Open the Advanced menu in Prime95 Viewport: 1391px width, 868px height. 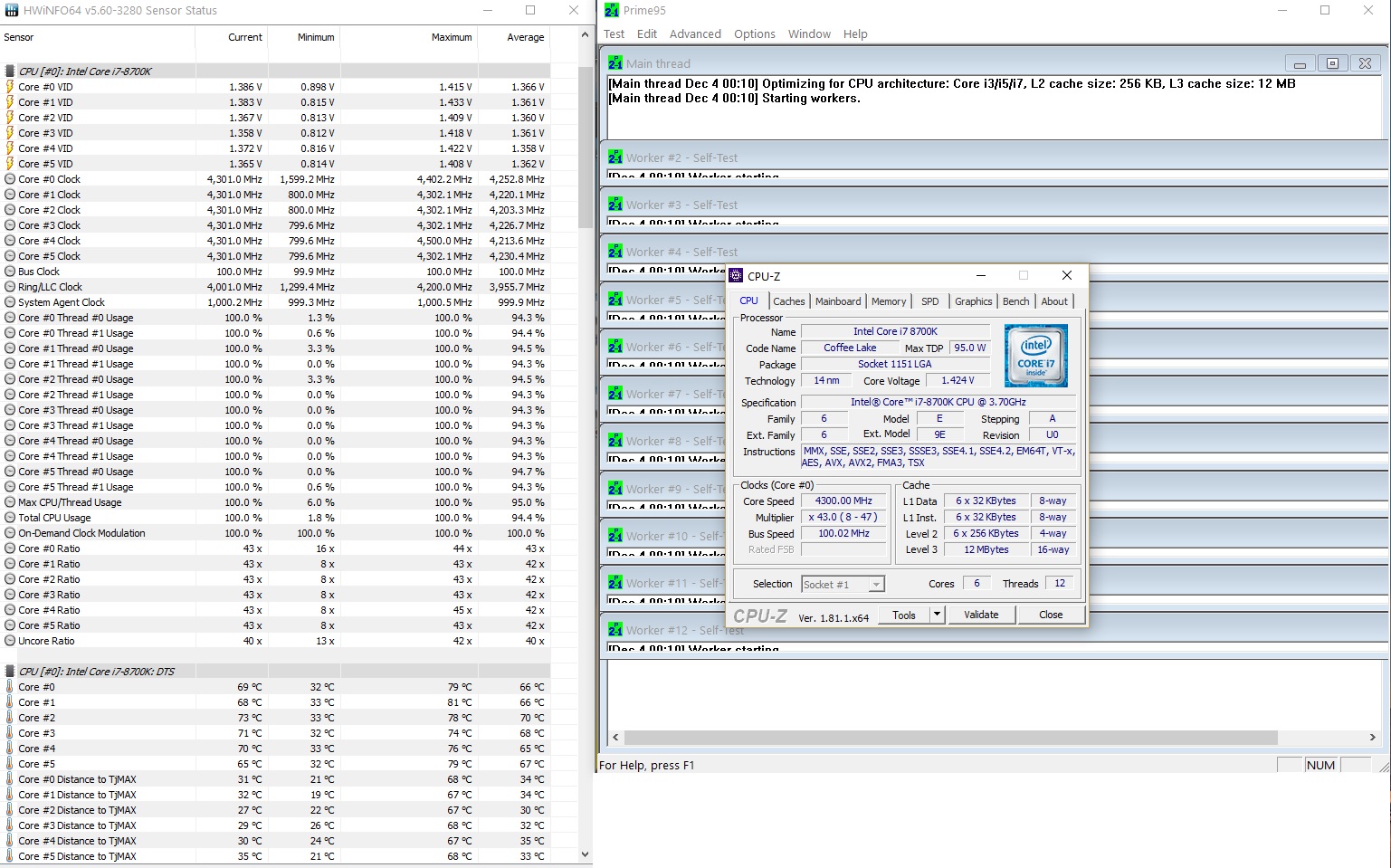tap(695, 34)
